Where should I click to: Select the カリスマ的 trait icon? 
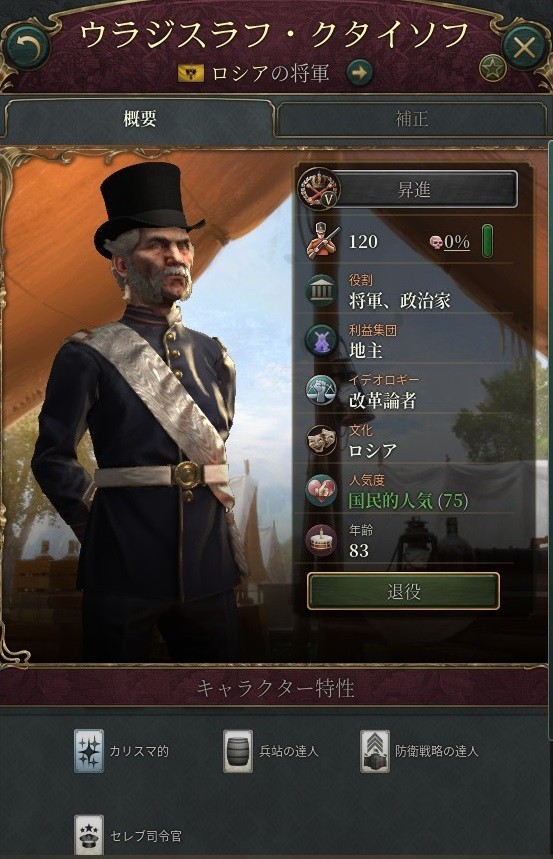[89, 751]
